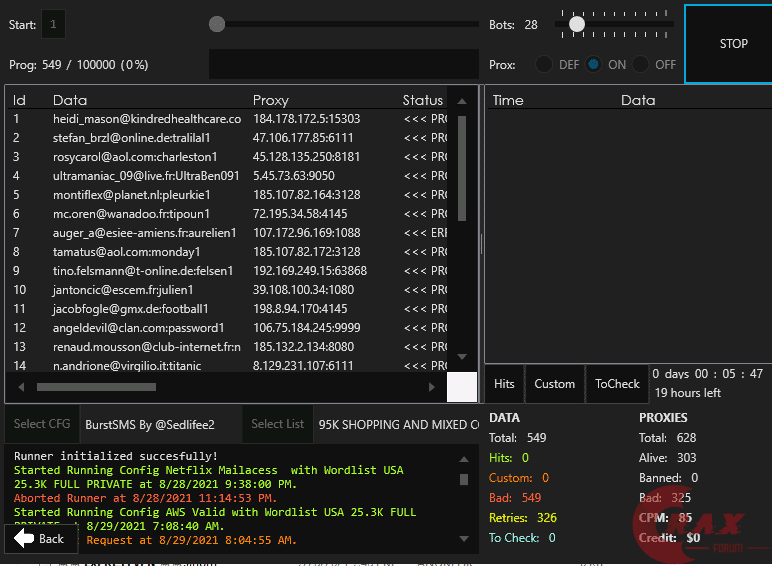Click the Status column header

(x=422, y=100)
